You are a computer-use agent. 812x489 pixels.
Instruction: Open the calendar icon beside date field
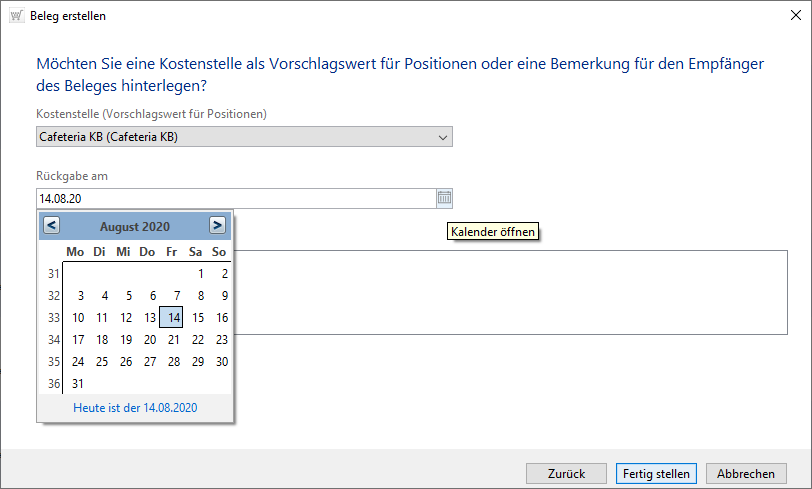pos(445,199)
